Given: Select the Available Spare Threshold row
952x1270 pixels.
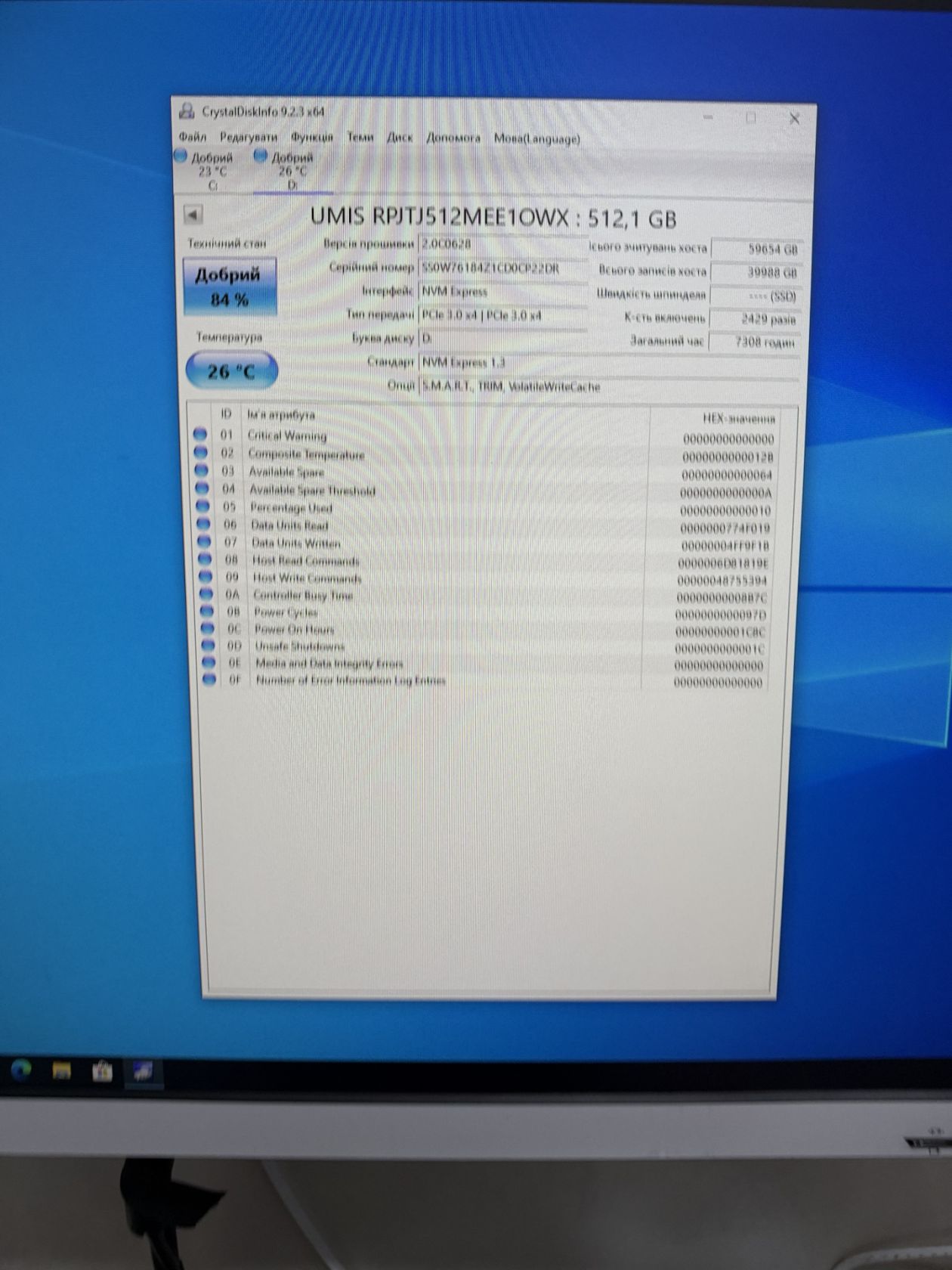Looking at the screenshot, I should click(484, 490).
